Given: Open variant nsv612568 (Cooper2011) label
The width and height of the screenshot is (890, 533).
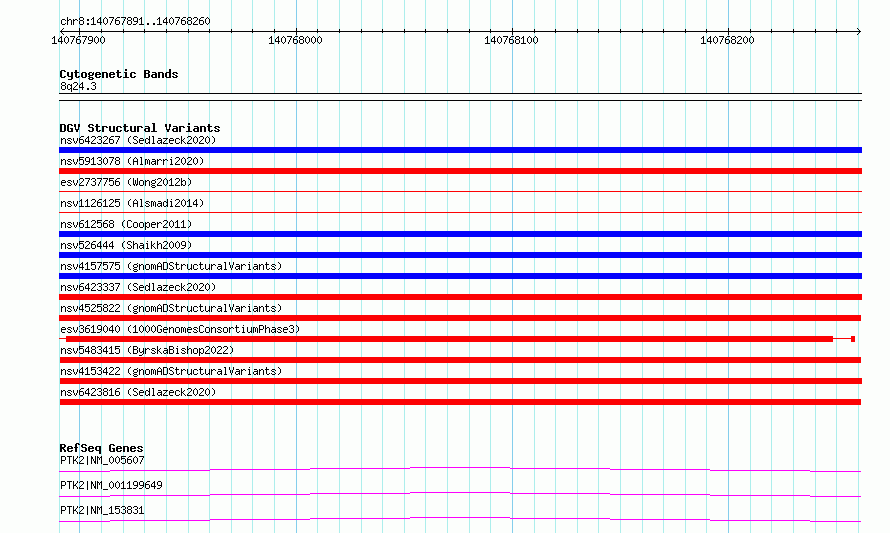Looking at the screenshot, I should point(126,224).
